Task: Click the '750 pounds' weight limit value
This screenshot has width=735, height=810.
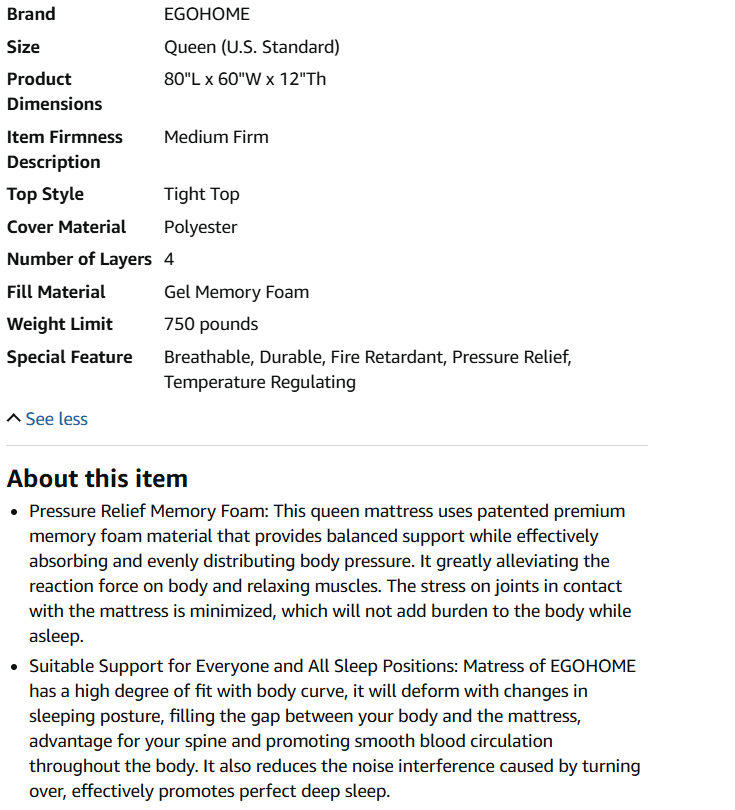Action: [x=211, y=324]
